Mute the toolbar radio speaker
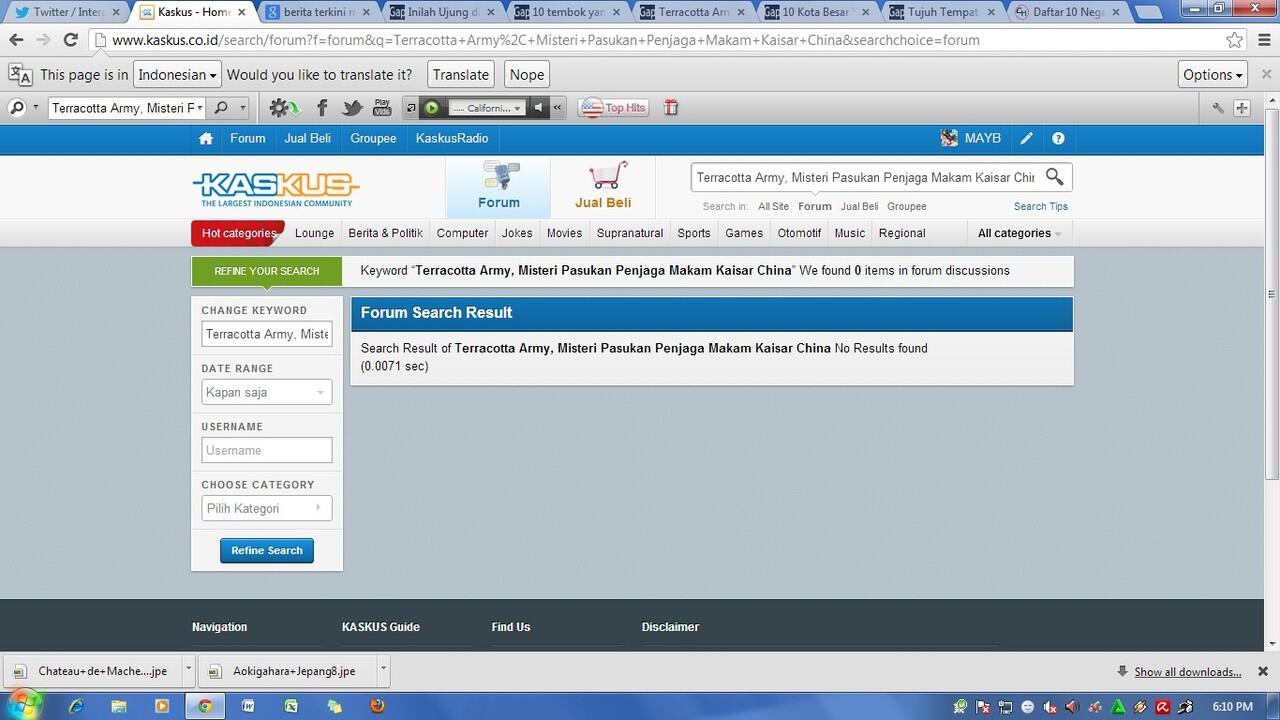Screen dimensions: 1280x720 [538, 108]
